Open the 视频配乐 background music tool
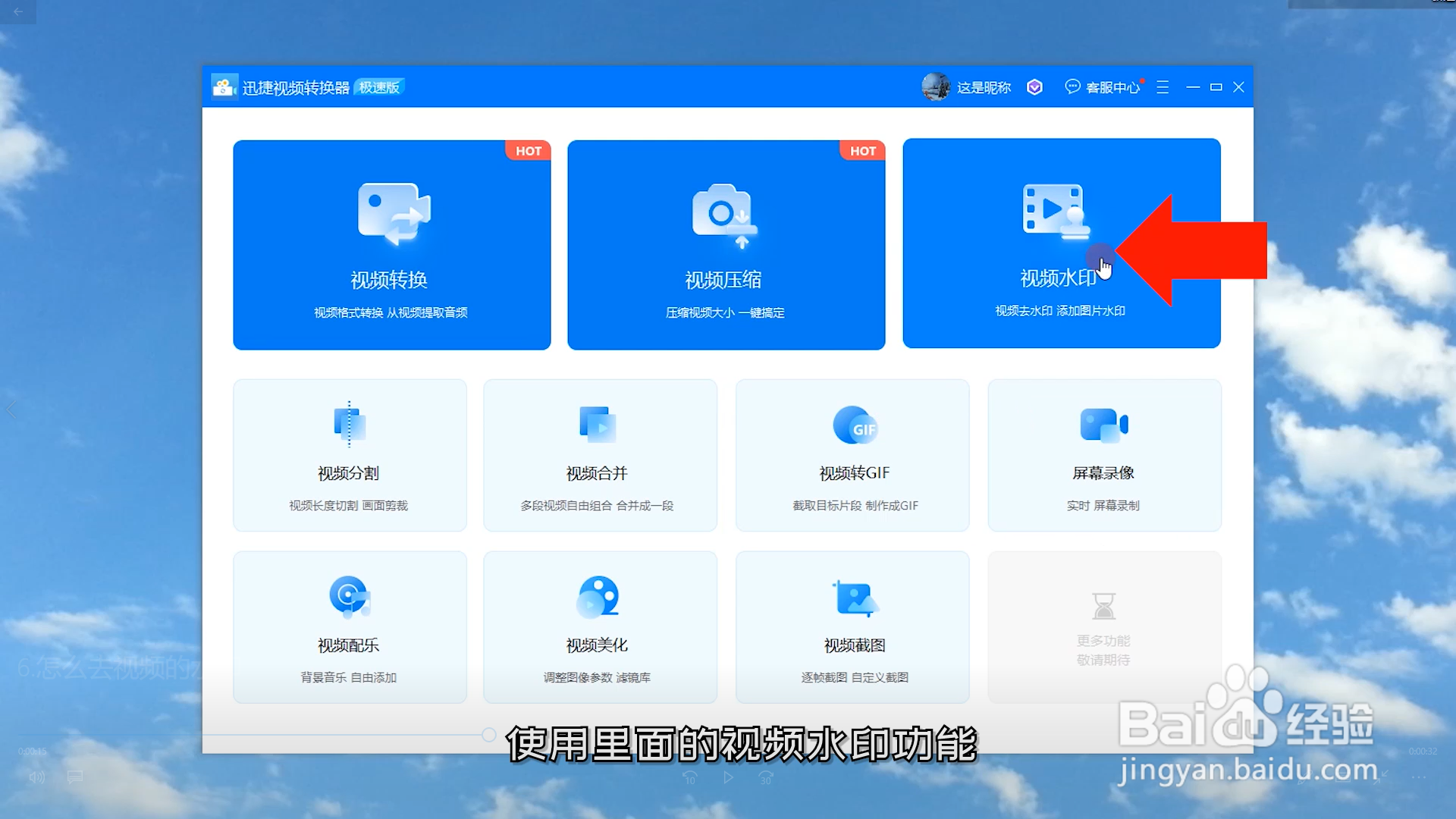 point(349,627)
